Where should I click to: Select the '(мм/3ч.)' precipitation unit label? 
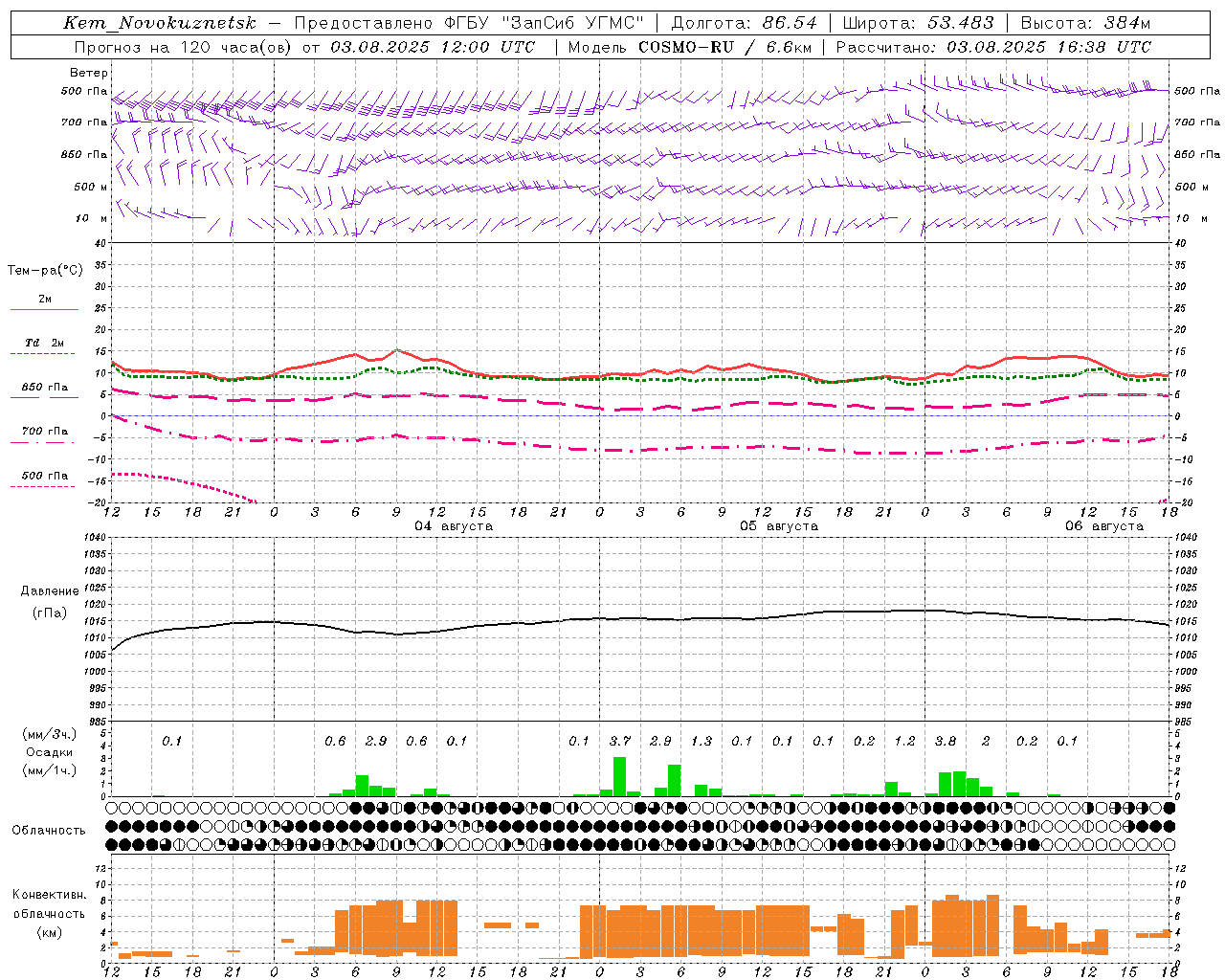pyautogui.click(x=50, y=734)
